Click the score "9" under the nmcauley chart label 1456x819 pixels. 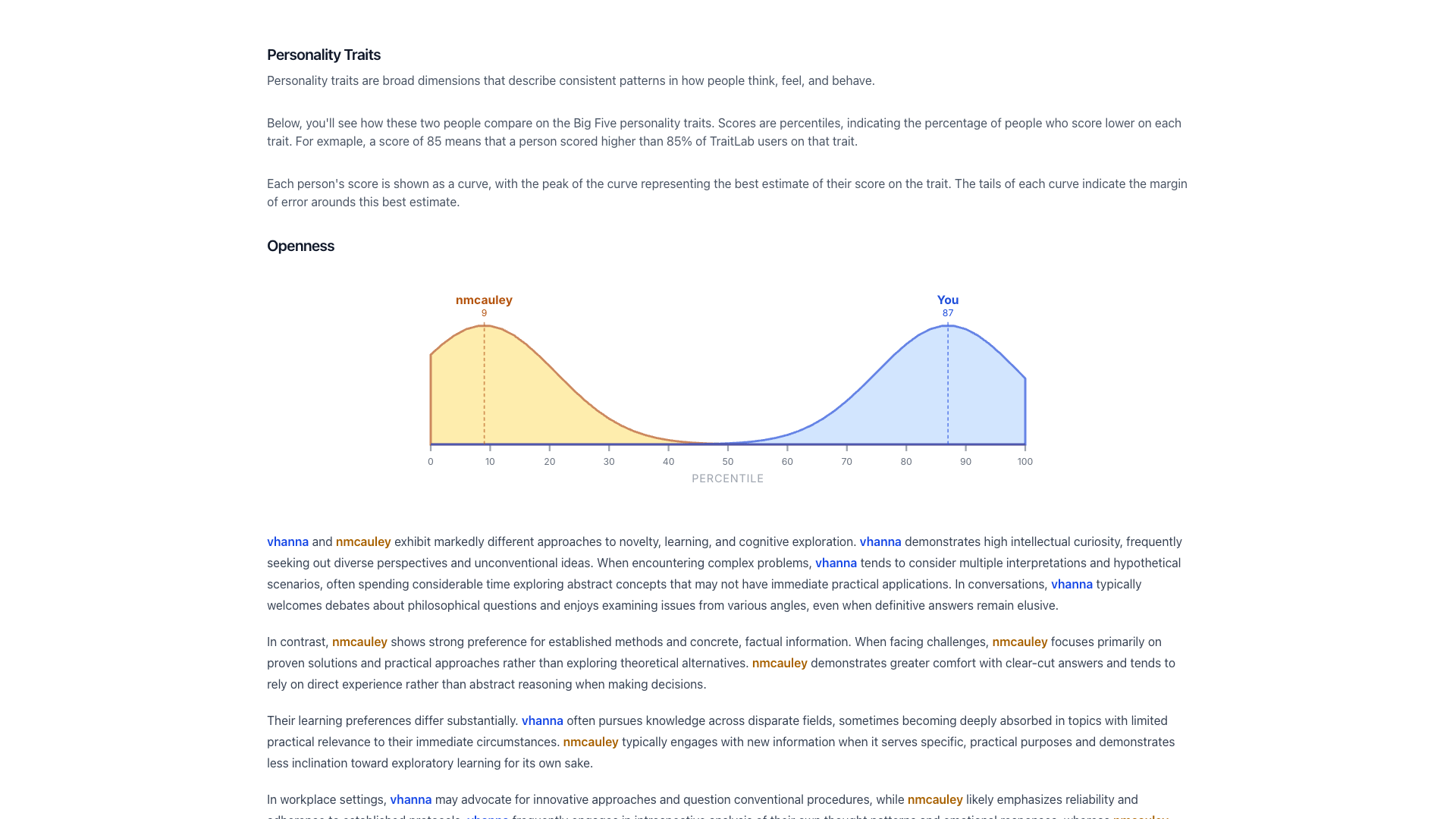[484, 313]
